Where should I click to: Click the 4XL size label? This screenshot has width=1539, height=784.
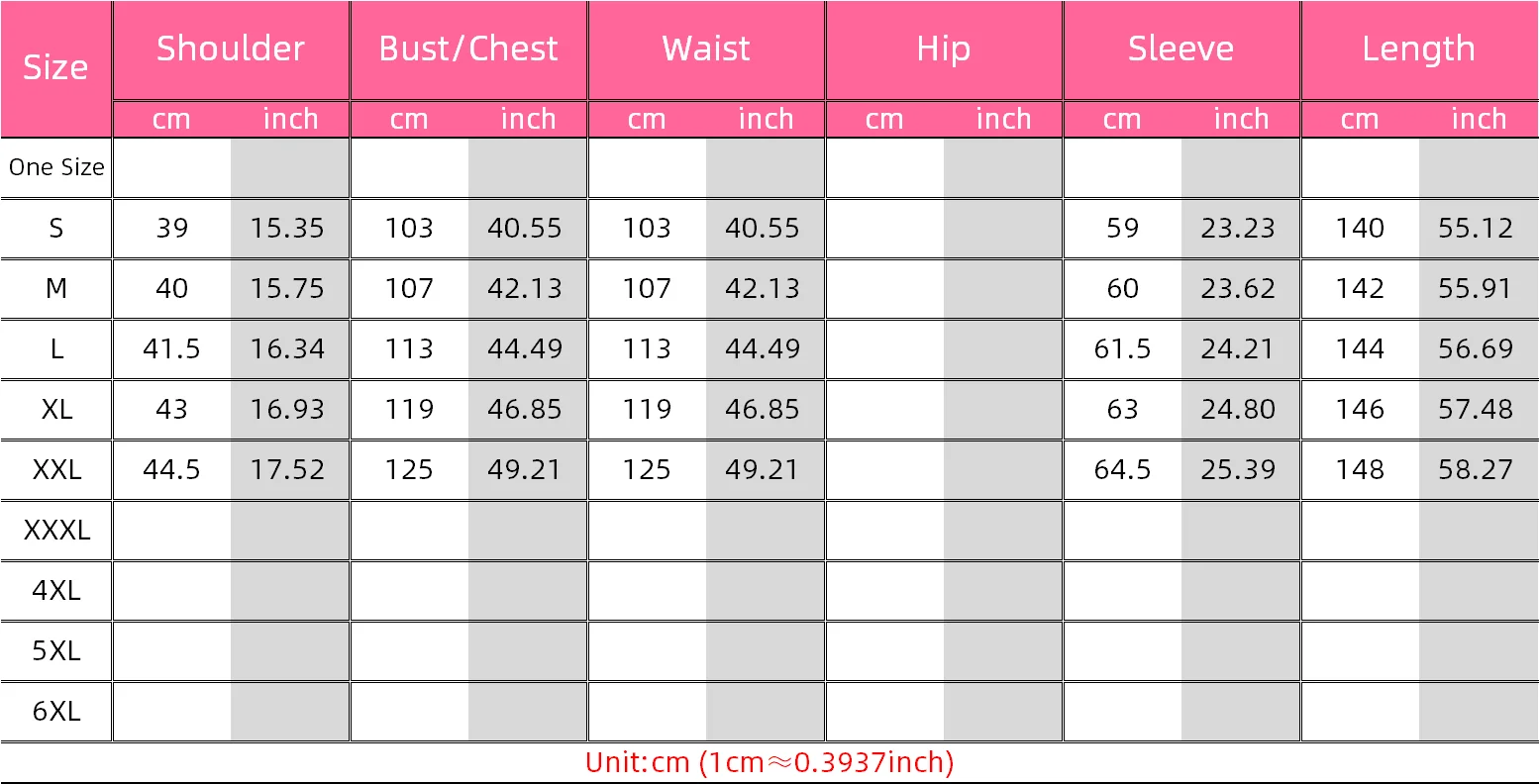[x=56, y=590]
